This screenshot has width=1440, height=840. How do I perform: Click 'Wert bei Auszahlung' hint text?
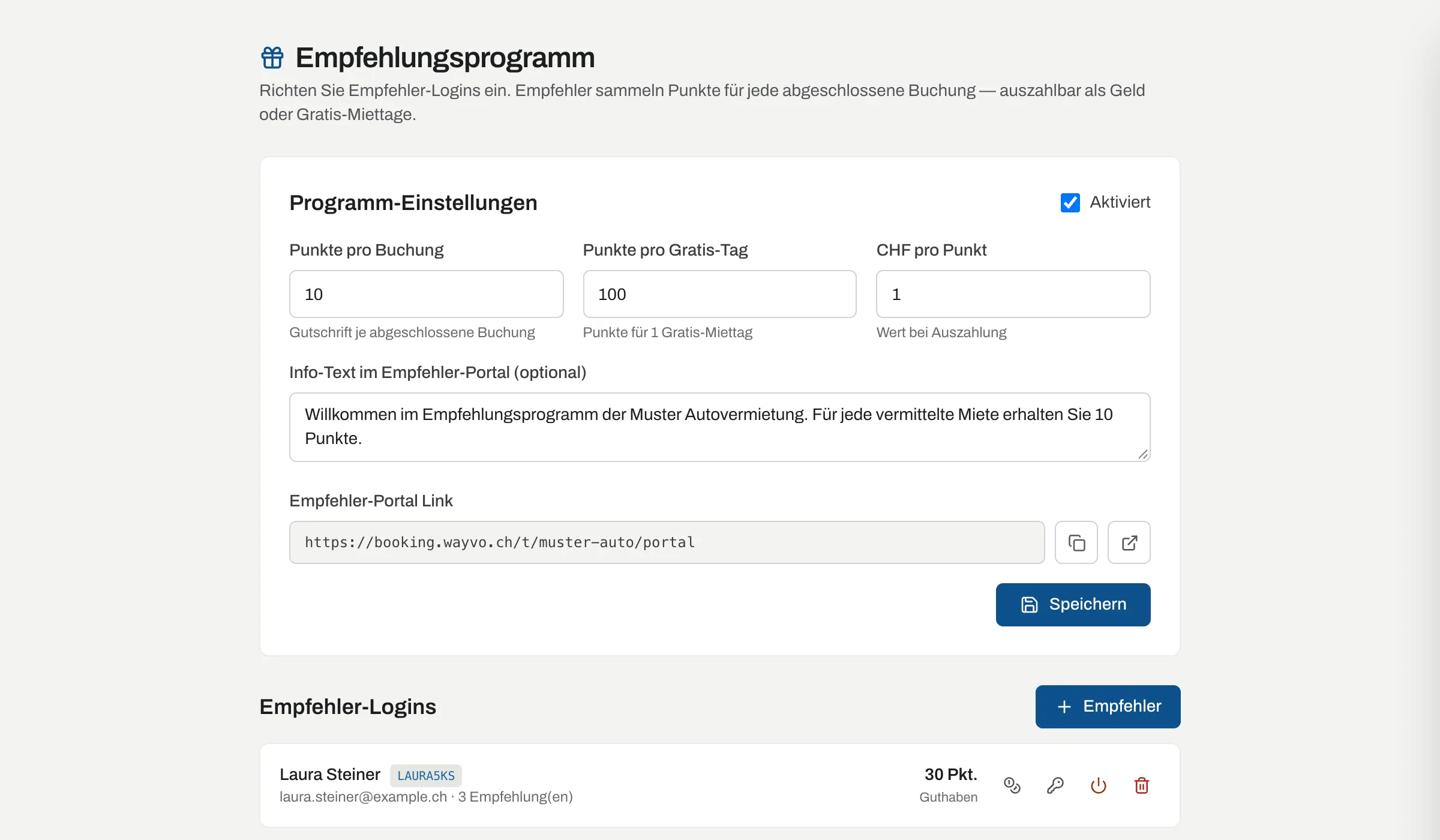(x=941, y=332)
